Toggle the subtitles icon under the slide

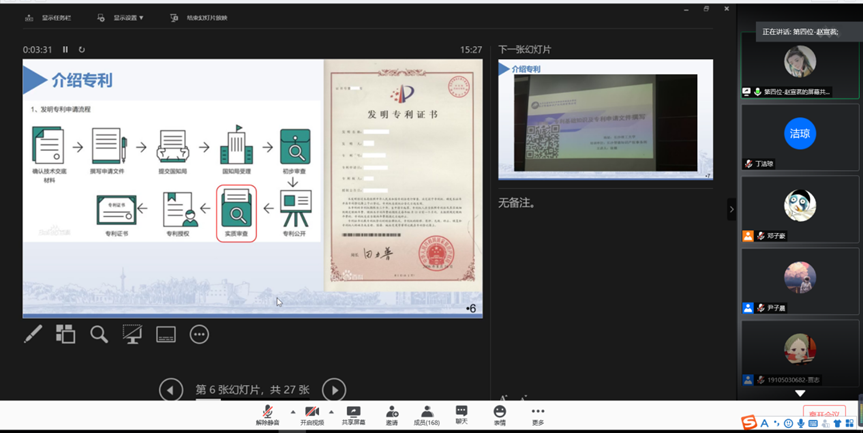166,335
